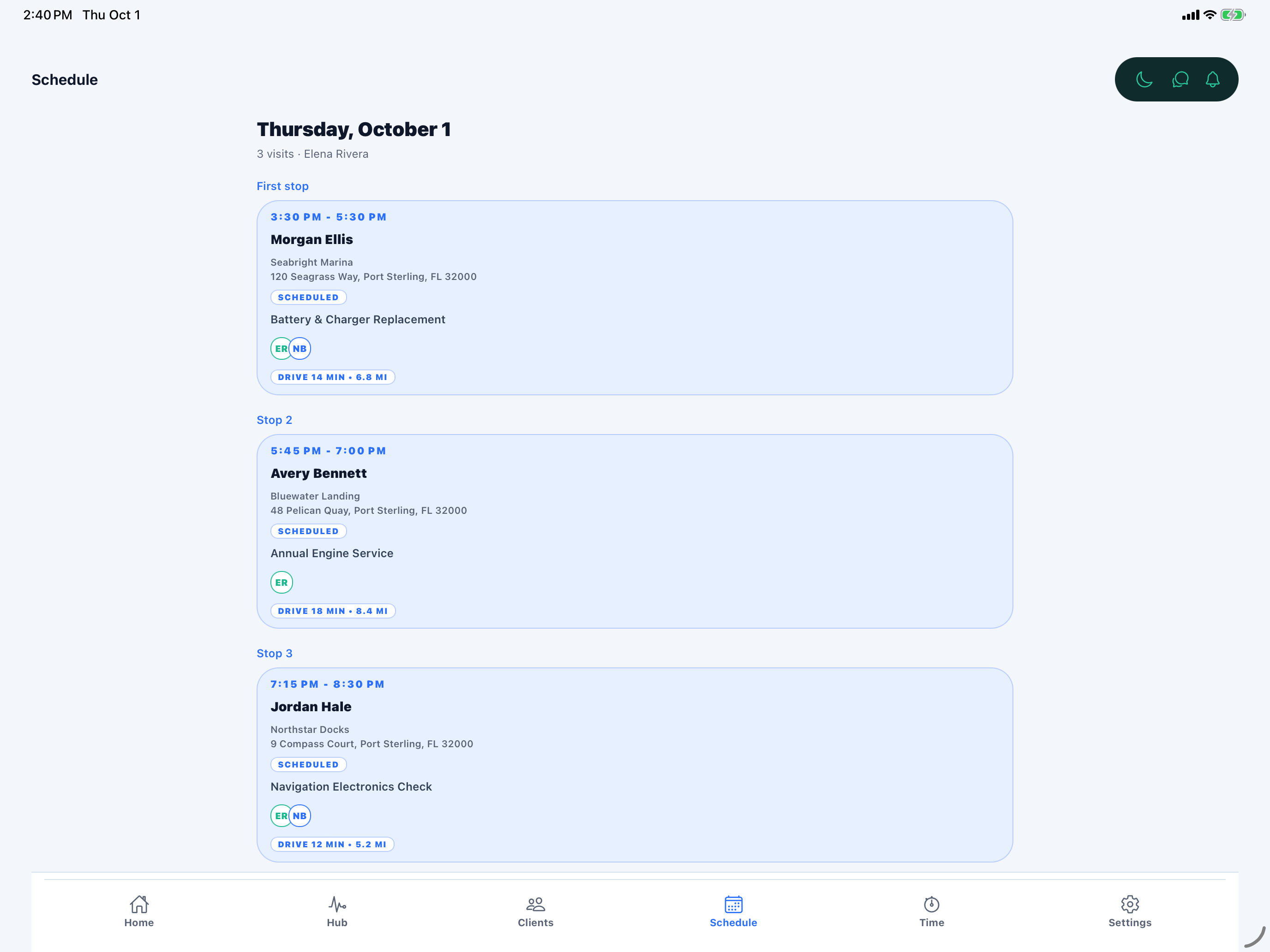The image size is (1270, 952).
Task: Click the 5:45 PM - 7:00 PM time range
Action: tap(328, 451)
